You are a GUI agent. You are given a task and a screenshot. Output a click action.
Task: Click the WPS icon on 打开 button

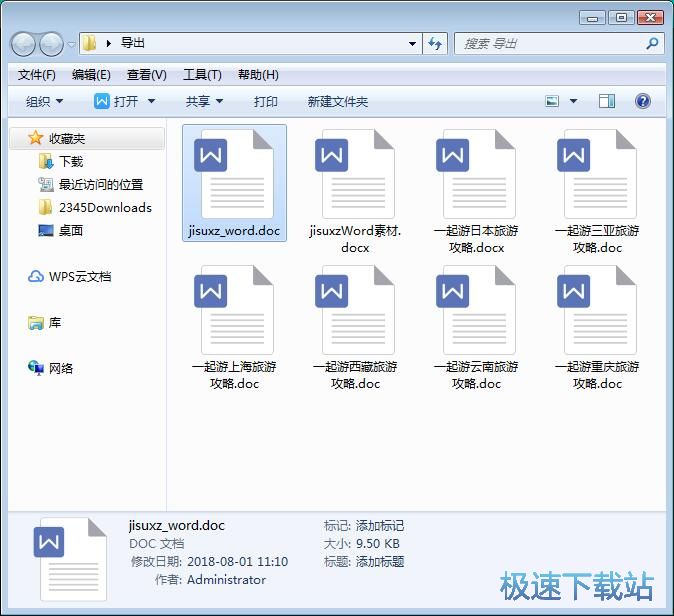[102, 101]
